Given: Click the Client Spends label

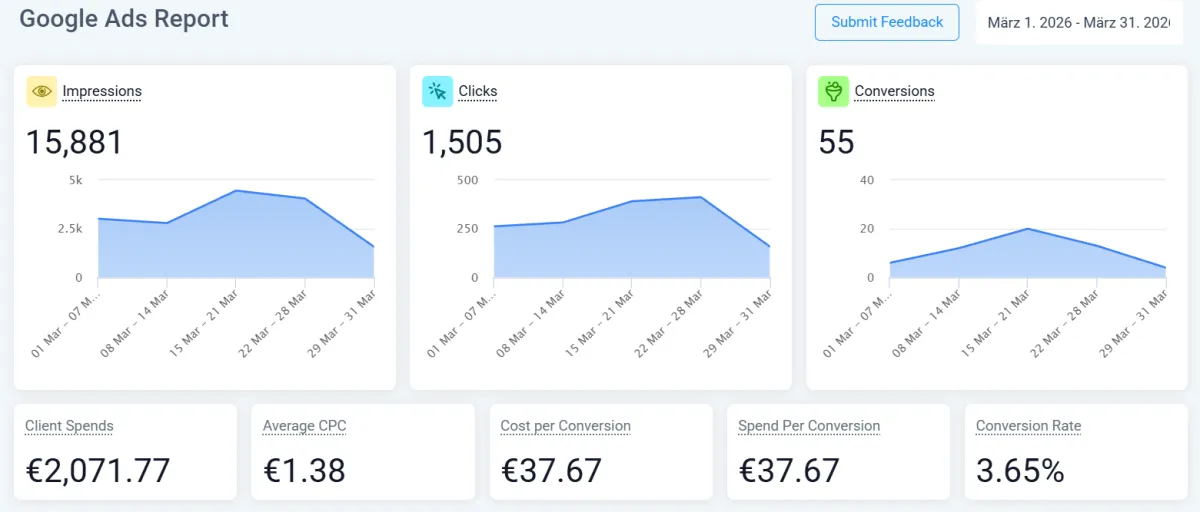Looking at the screenshot, I should click(x=69, y=426).
